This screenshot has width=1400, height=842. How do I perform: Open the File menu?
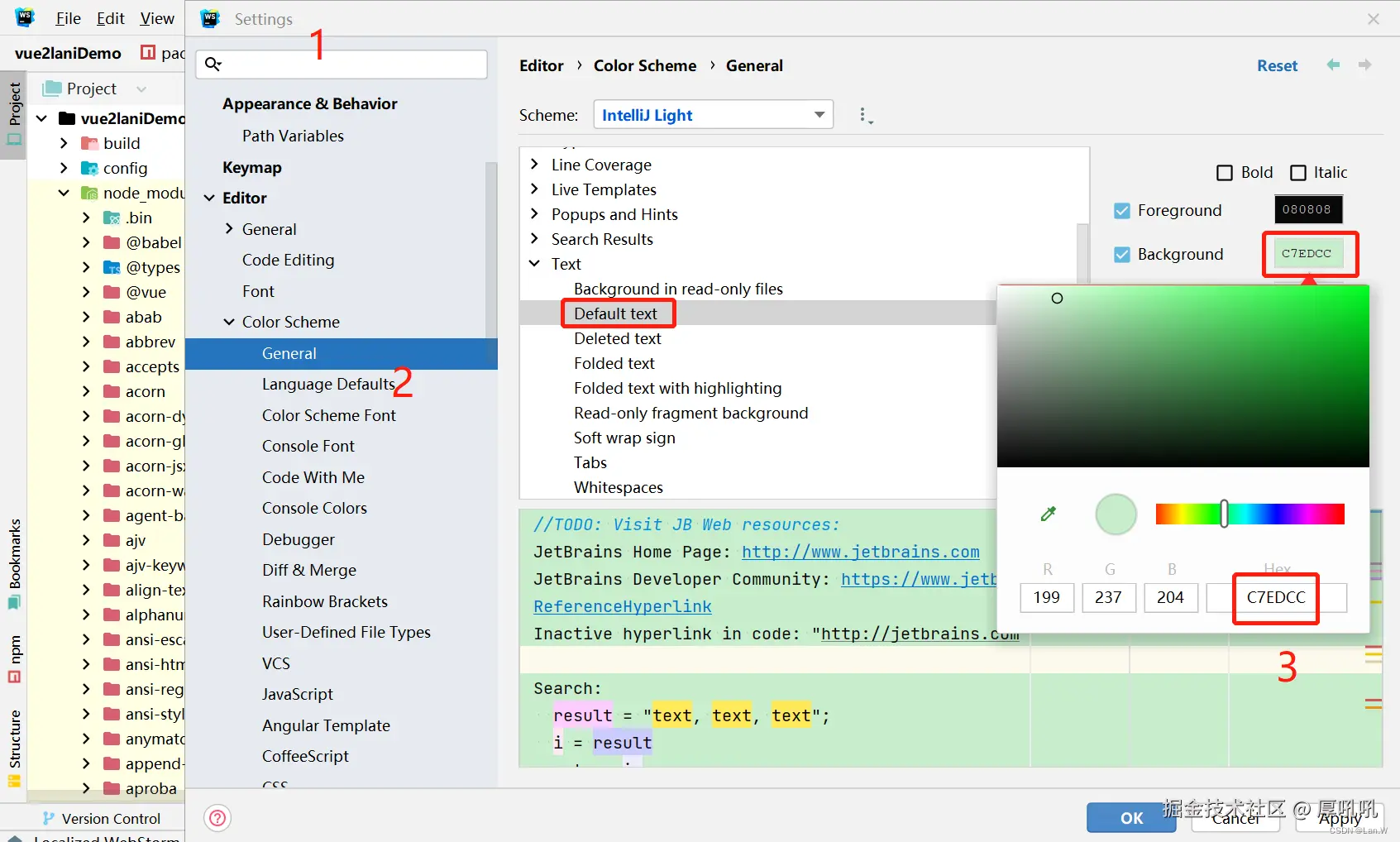pos(68,18)
